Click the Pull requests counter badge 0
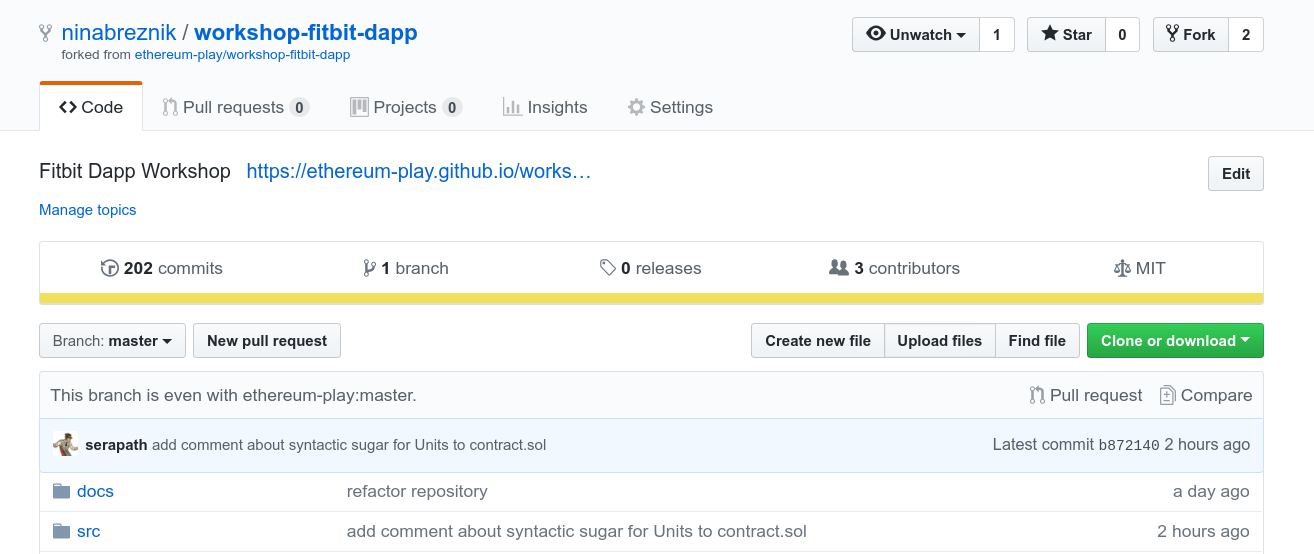The image size is (1314, 554). pos(299,107)
